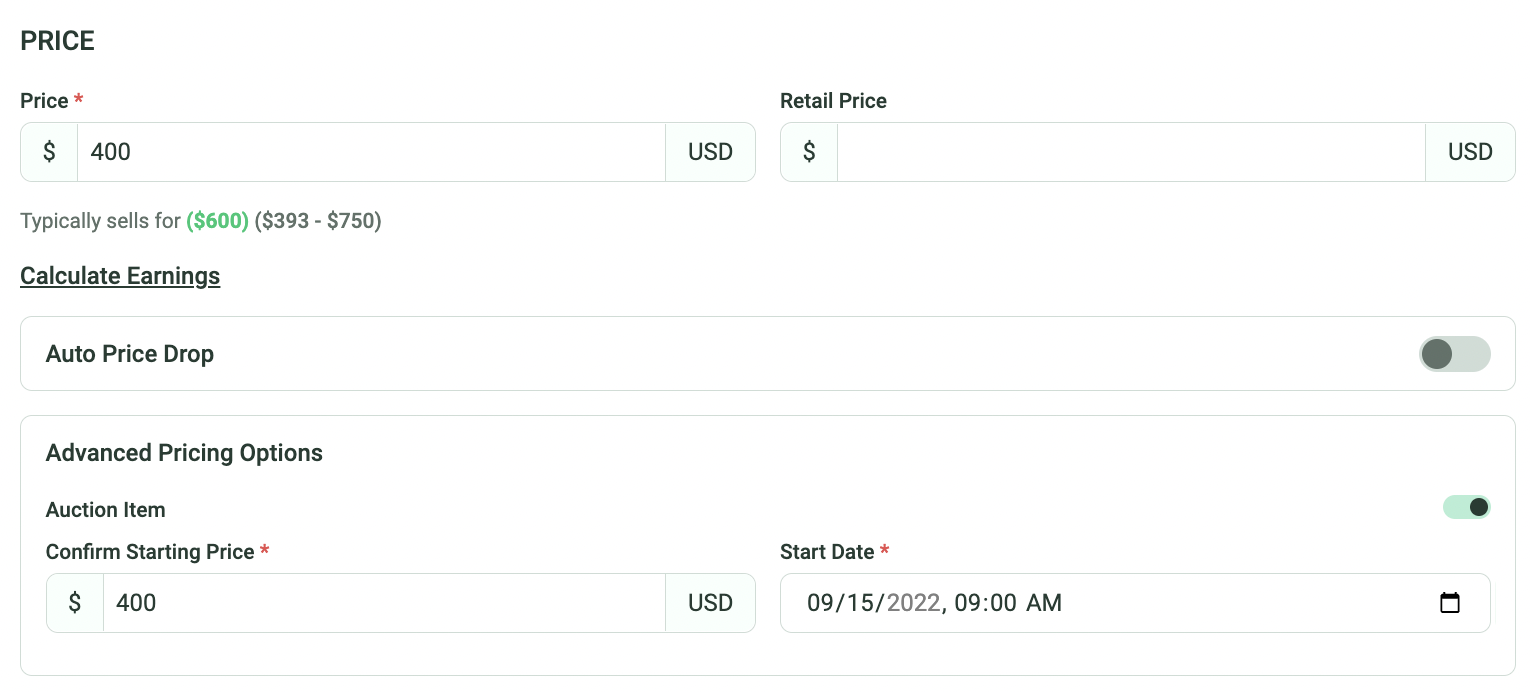Select the day segment in Start Date
This screenshot has height=692, width=1530.
pos(861,603)
